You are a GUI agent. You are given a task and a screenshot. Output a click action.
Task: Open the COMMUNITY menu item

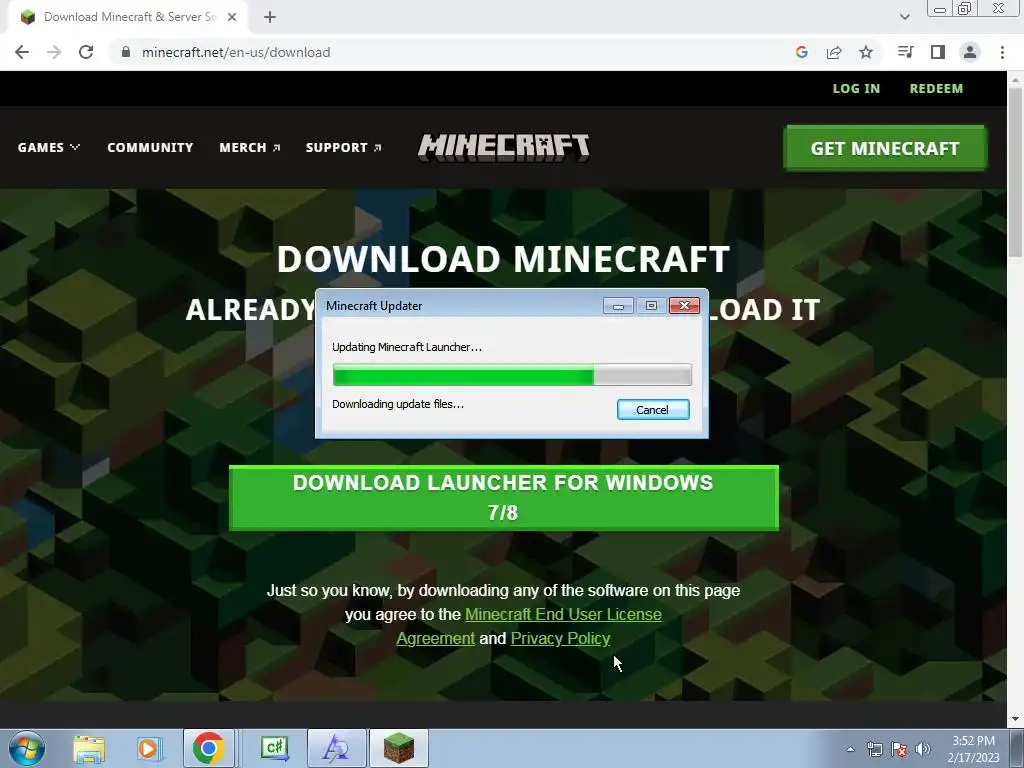tap(150, 148)
